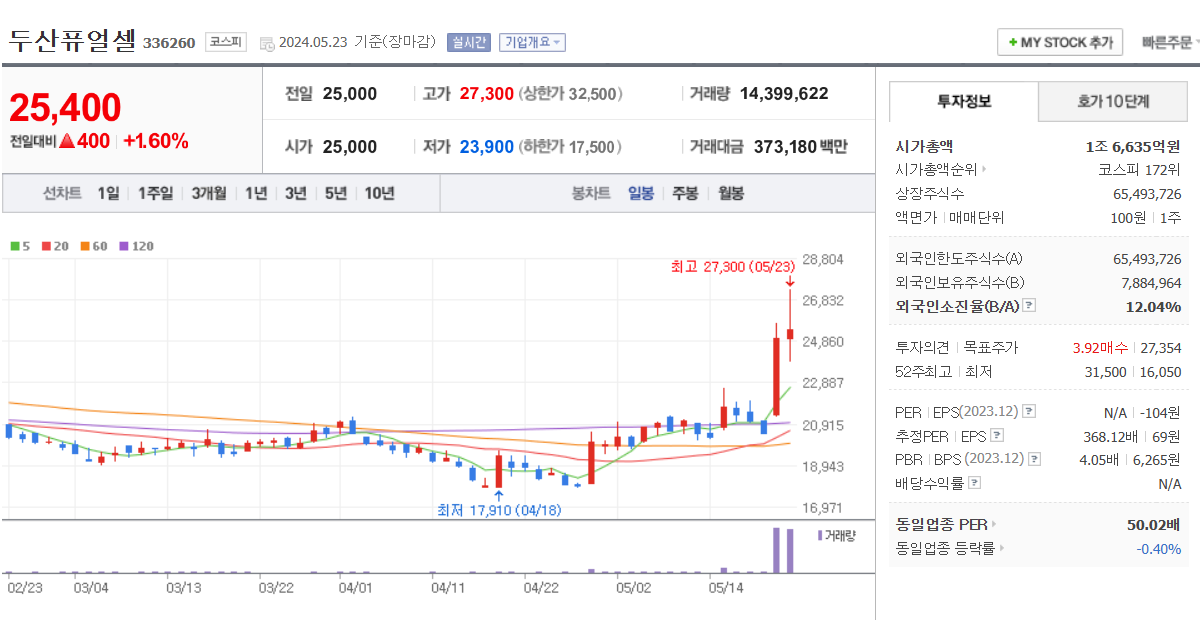Open help icon next to EPS(2023.12)
Screen dimensions: 1200x620
1029,412
